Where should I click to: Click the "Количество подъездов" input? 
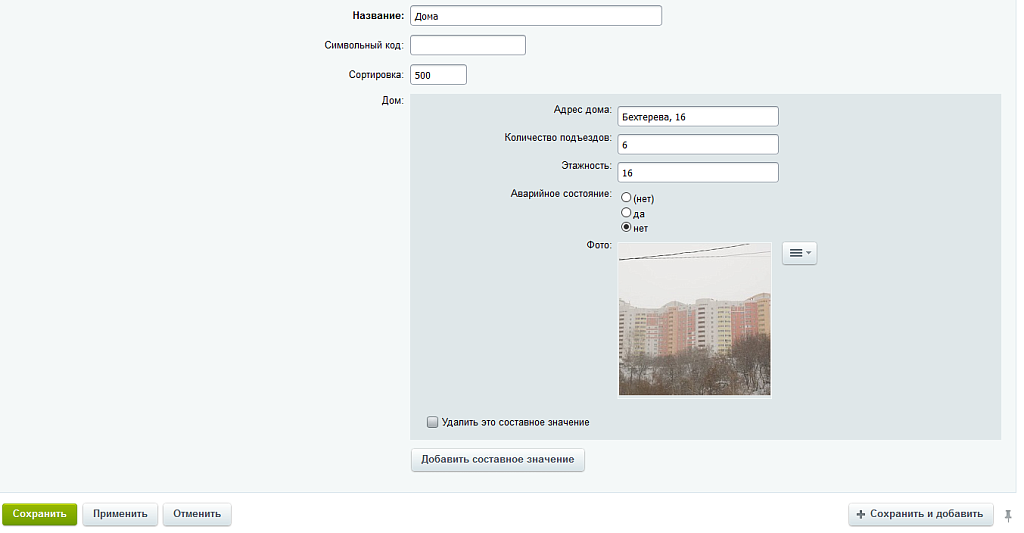(x=698, y=145)
